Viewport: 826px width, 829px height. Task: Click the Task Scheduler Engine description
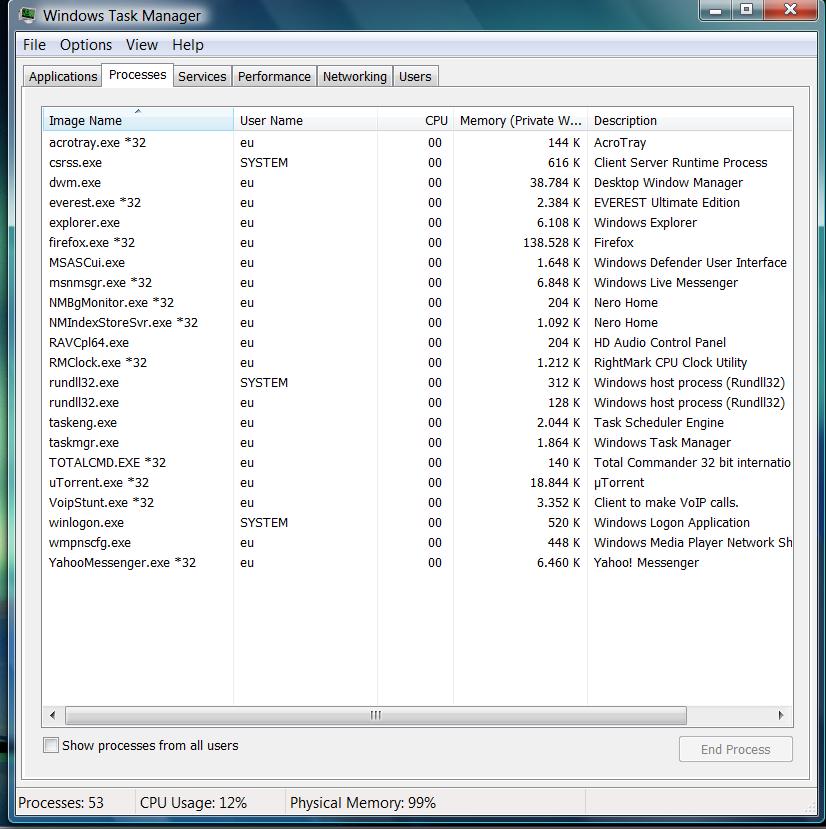[658, 423]
